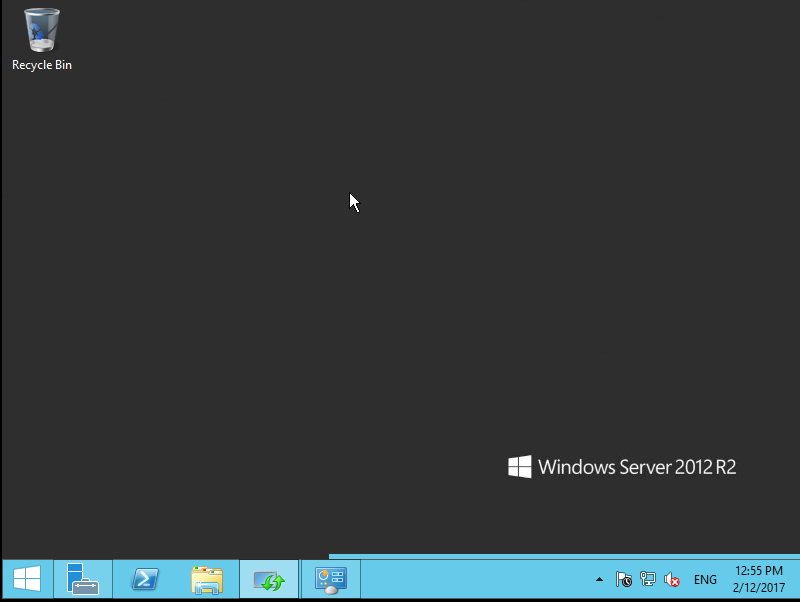This screenshot has height=602, width=800.
Task: Select the taskbar app with green arrows
Action: tap(269, 579)
